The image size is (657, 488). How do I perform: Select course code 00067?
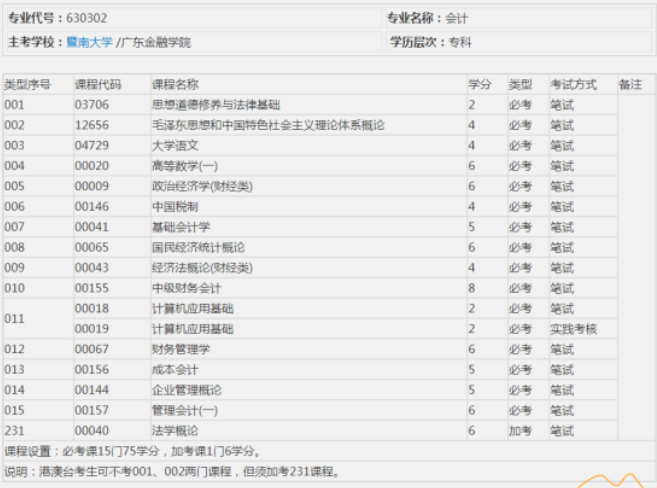pyautogui.click(x=92, y=349)
